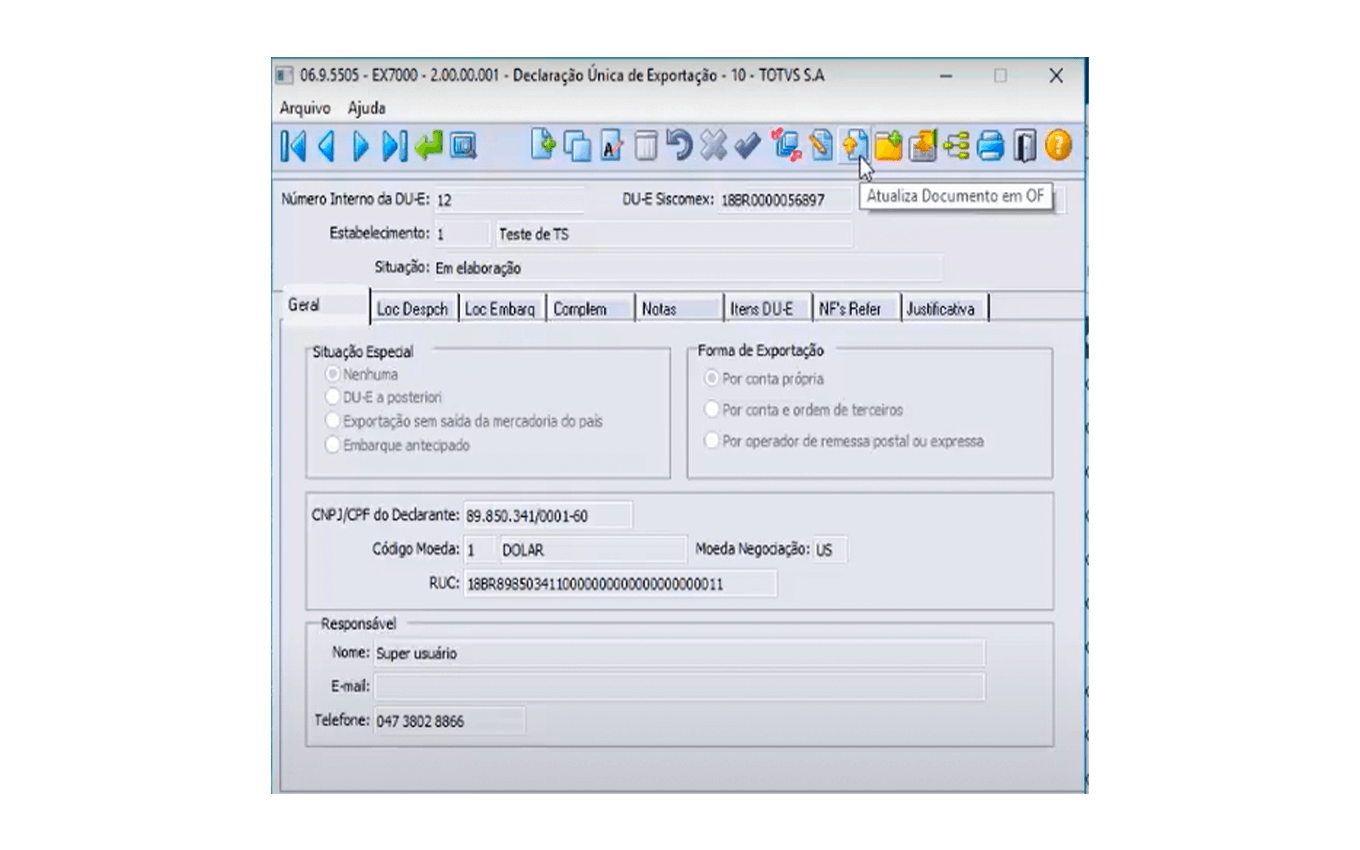Navigate to the previous record
The height and width of the screenshot is (850, 1360).
[x=326, y=148]
